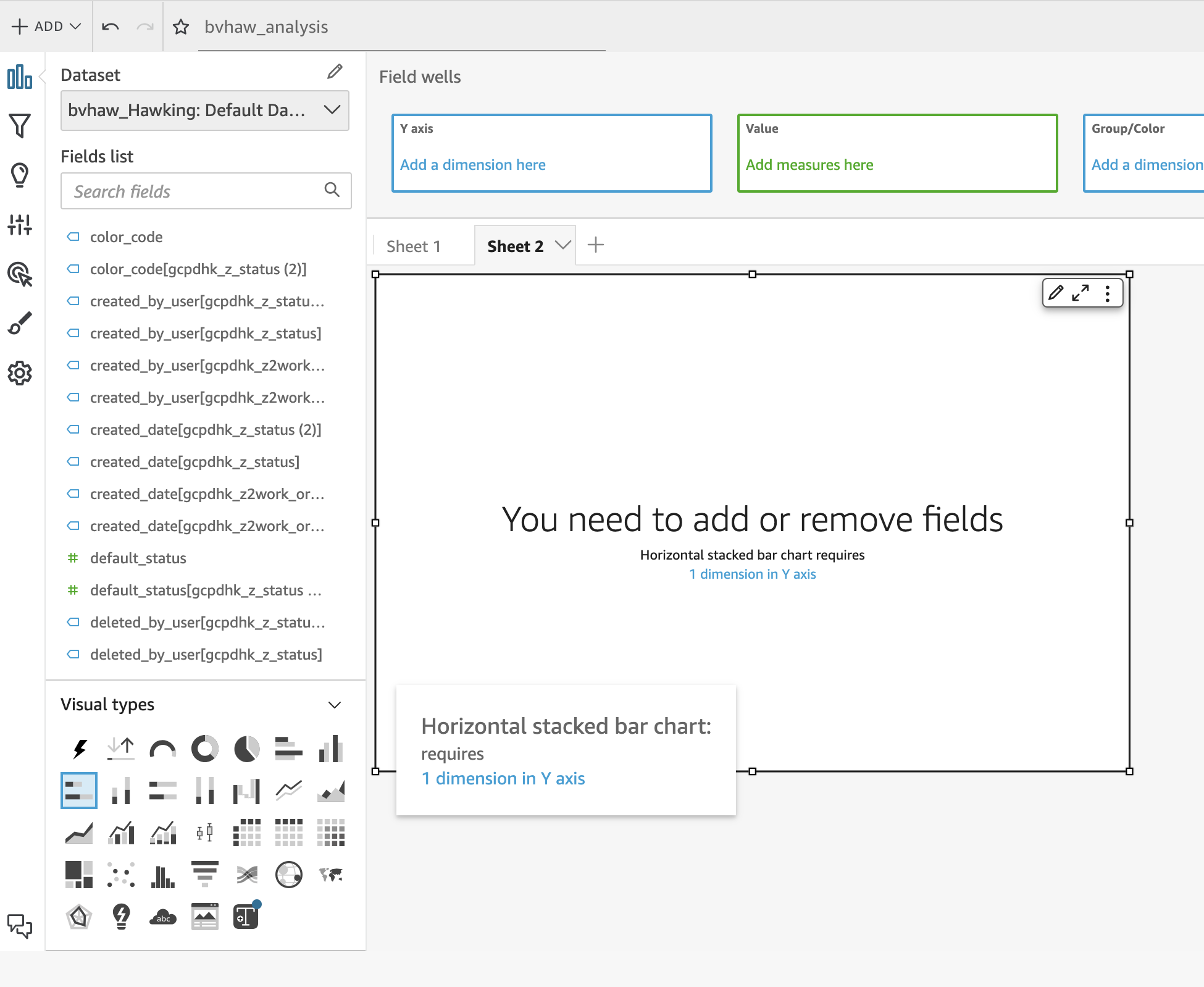Select the funnel chart visual type

pos(204,874)
